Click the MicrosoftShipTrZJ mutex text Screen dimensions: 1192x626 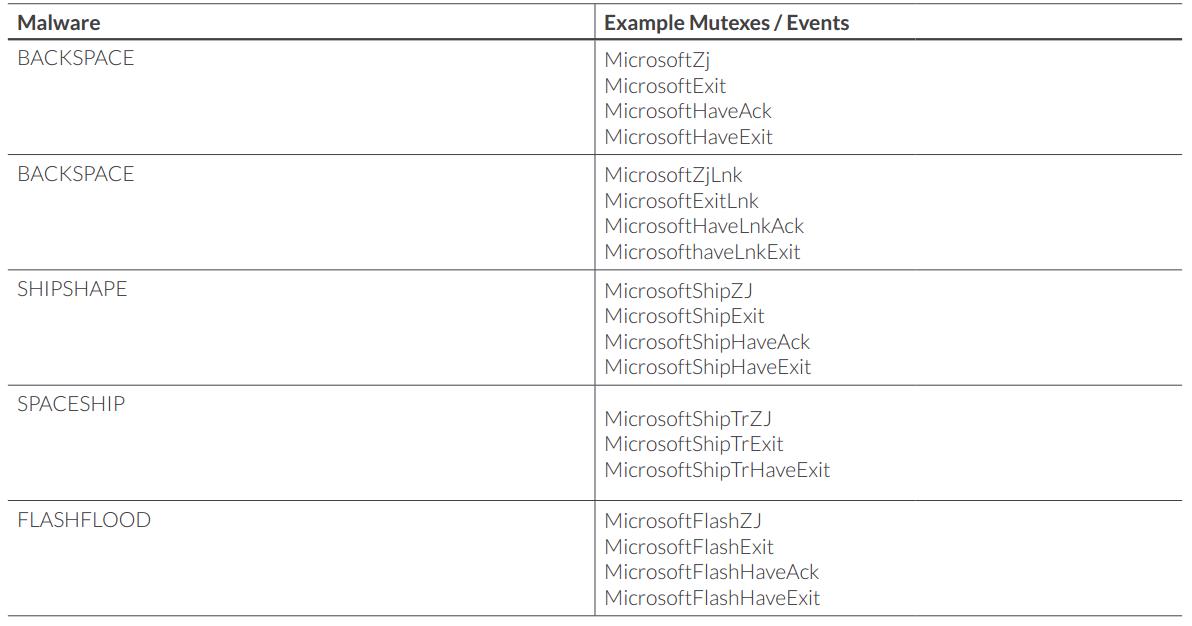687,419
